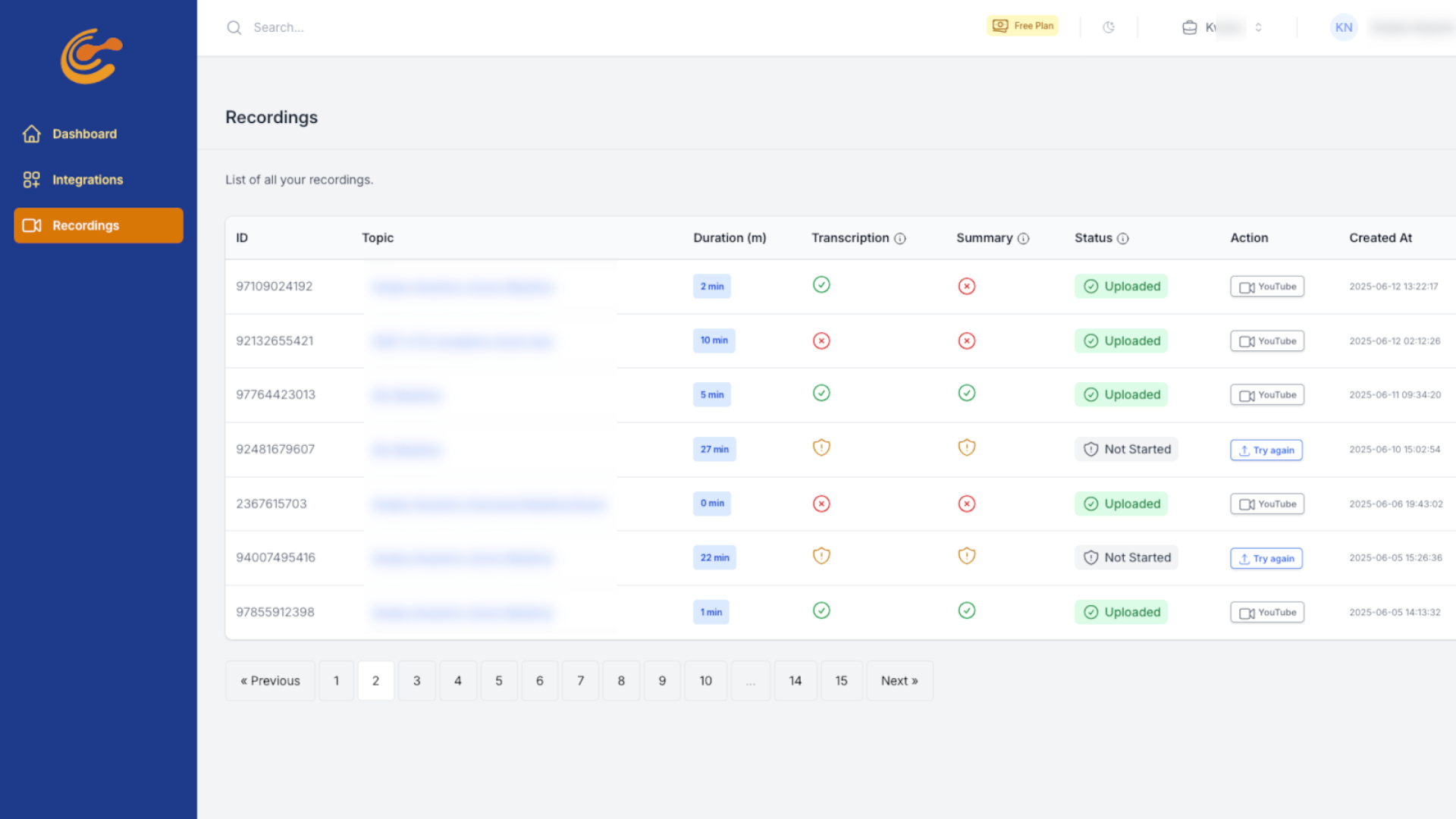Open YouTube link for recording 97109024192
This screenshot has height=819, width=1456.
coord(1267,287)
